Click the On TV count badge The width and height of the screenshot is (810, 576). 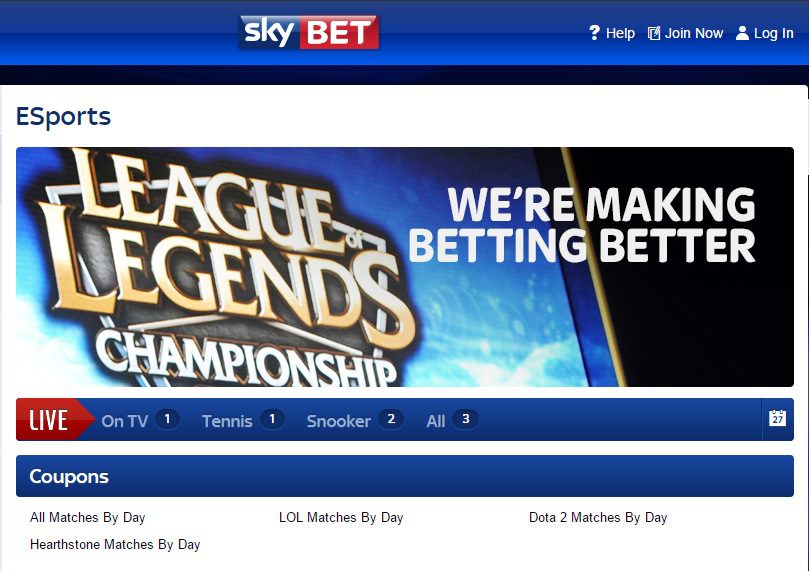pos(167,419)
